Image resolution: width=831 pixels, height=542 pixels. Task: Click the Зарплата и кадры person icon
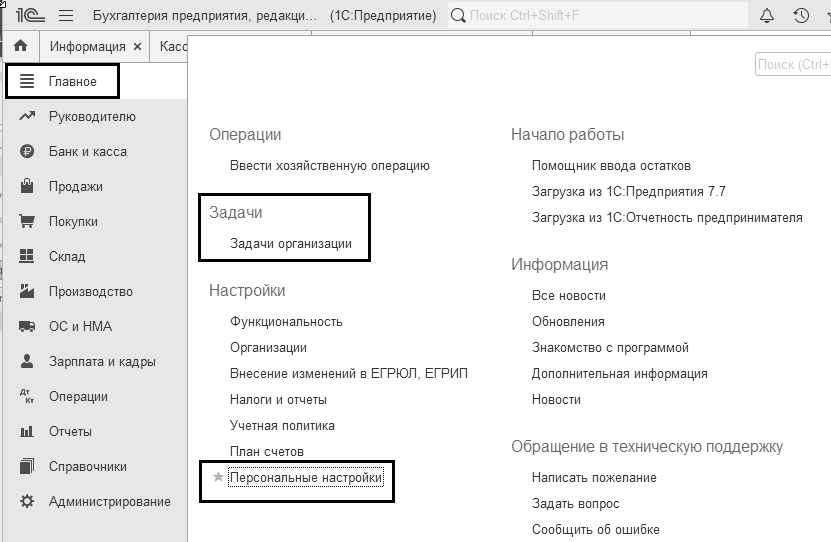(27, 361)
